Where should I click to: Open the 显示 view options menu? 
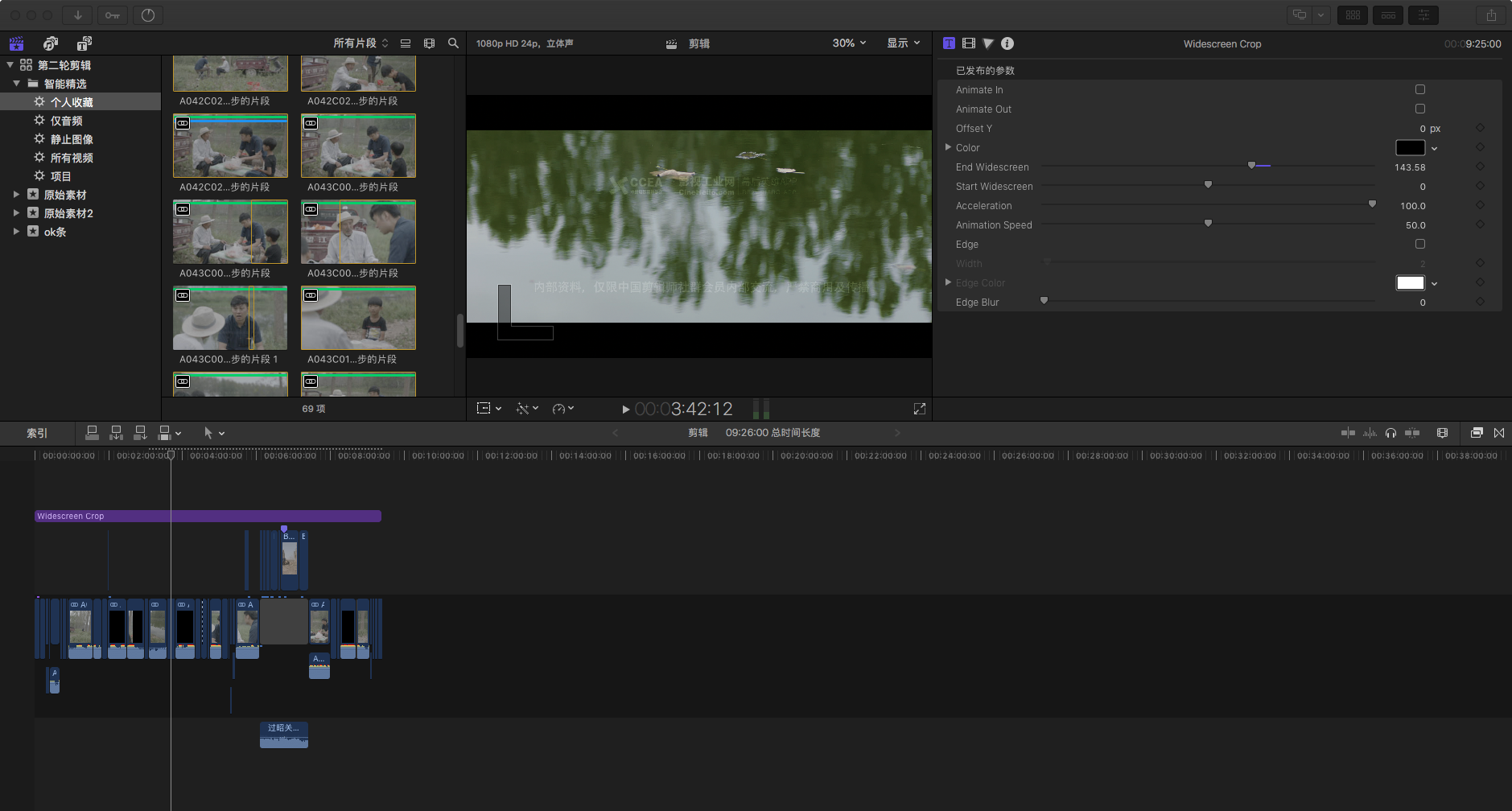click(903, 43)
